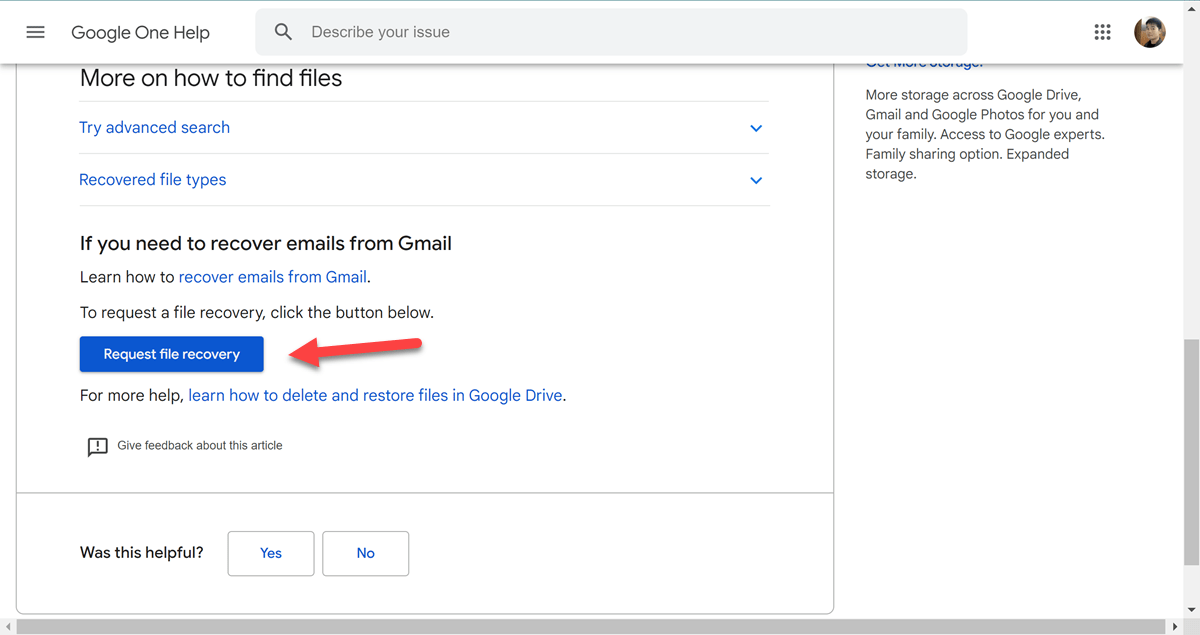
Task: Open the Try advanced search section
Action: [x=155, y=128]
